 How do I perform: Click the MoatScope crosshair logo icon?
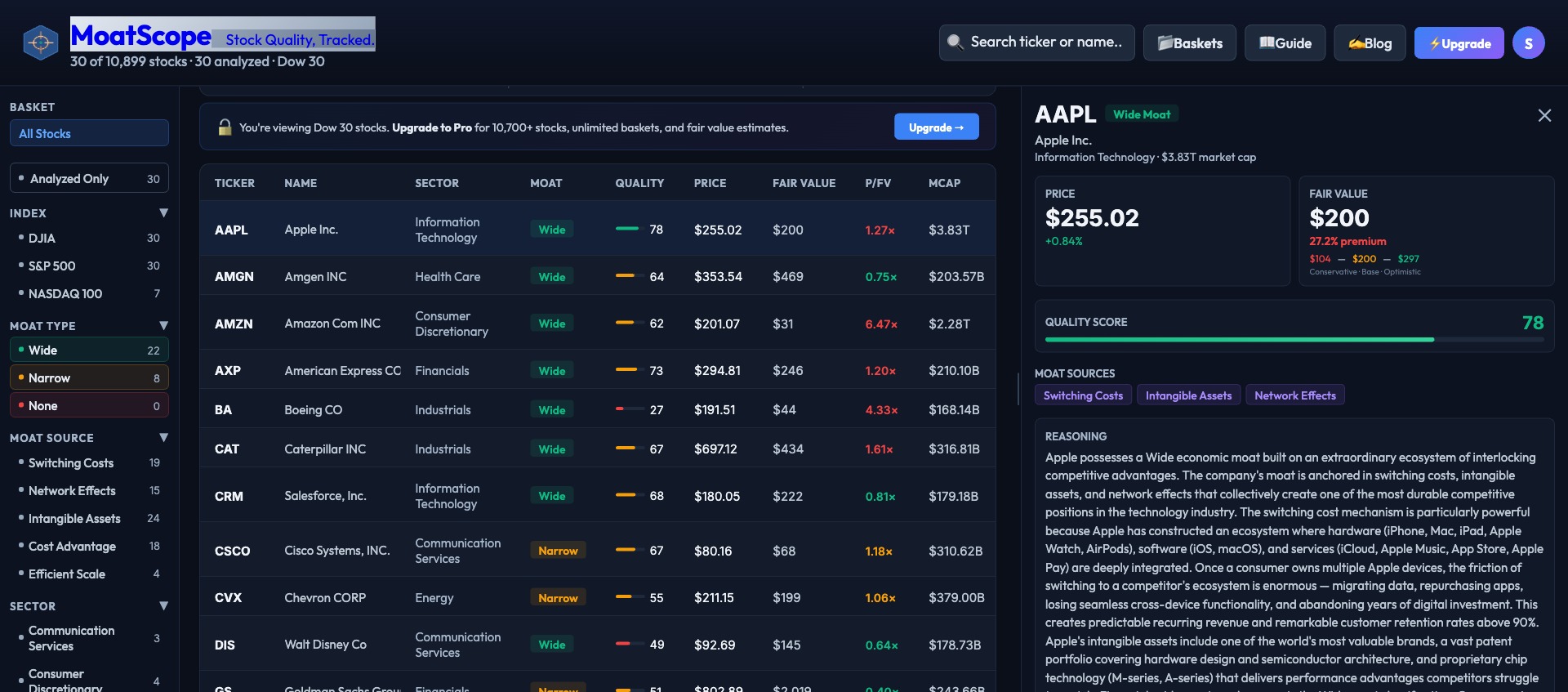(x=41, y=42)
